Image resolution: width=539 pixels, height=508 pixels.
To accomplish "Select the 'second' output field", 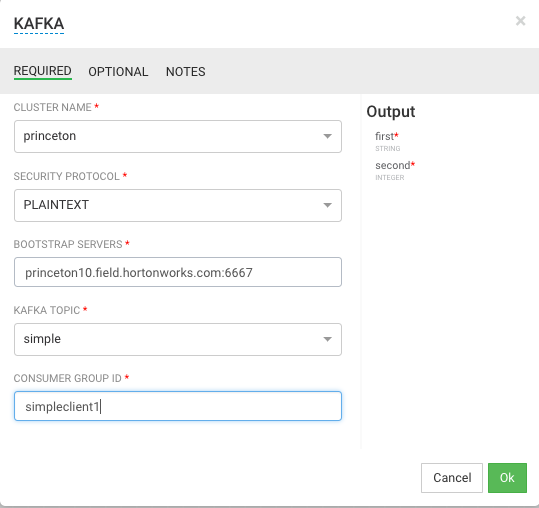I will (x=393, y=166).
